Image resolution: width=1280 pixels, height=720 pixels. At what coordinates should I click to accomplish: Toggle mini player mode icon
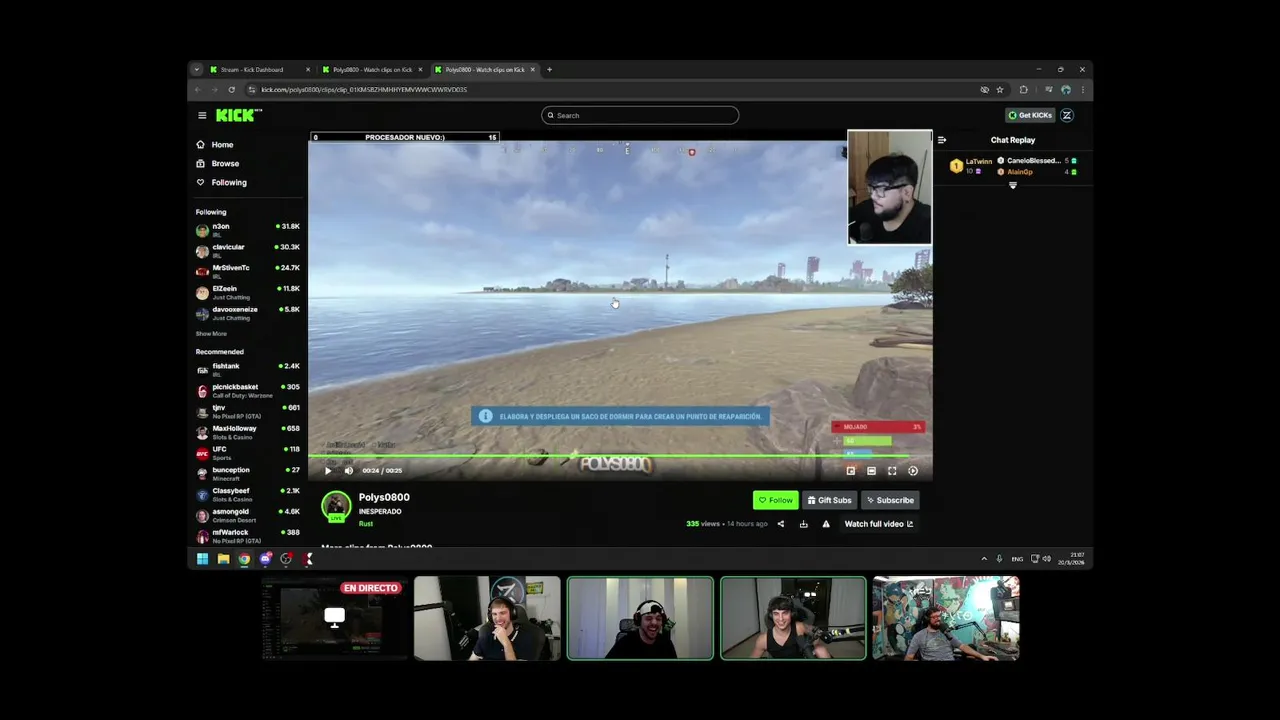point(851,471)
